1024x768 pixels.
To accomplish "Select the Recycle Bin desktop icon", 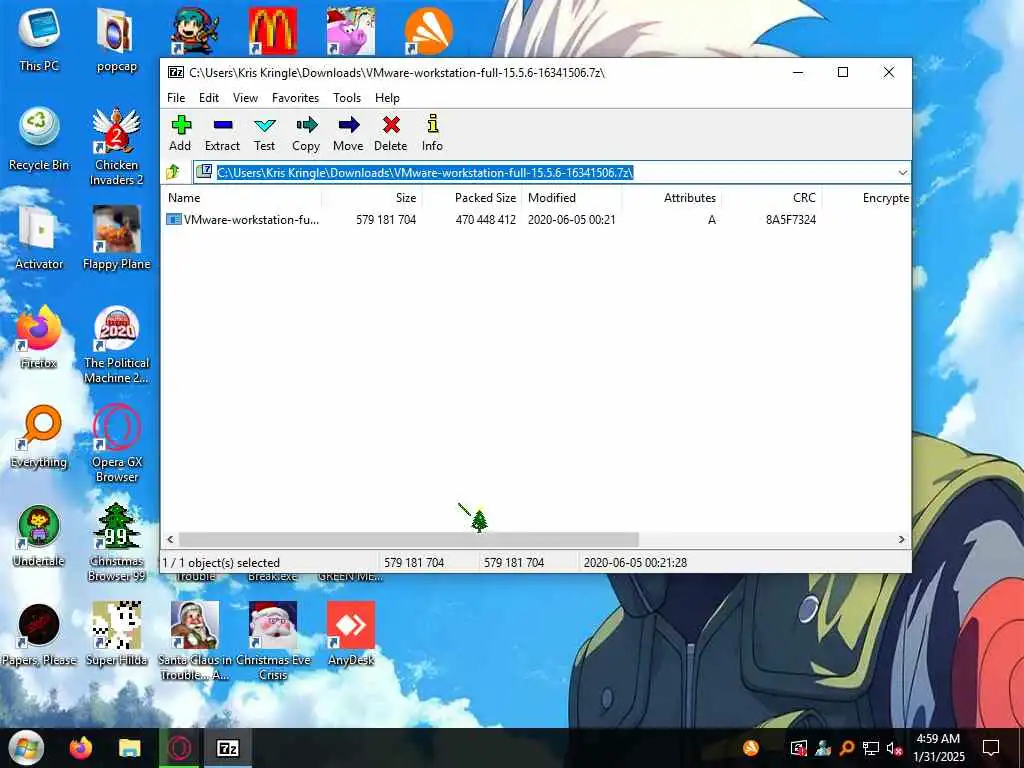I will [x=39, y=138].
